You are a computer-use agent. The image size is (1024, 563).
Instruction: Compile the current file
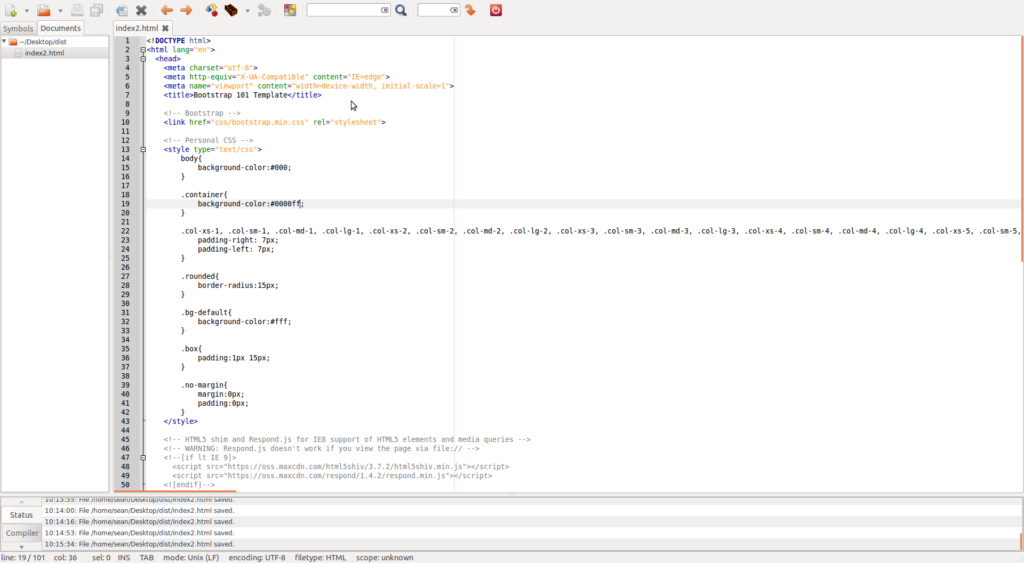tap(212, 10)
